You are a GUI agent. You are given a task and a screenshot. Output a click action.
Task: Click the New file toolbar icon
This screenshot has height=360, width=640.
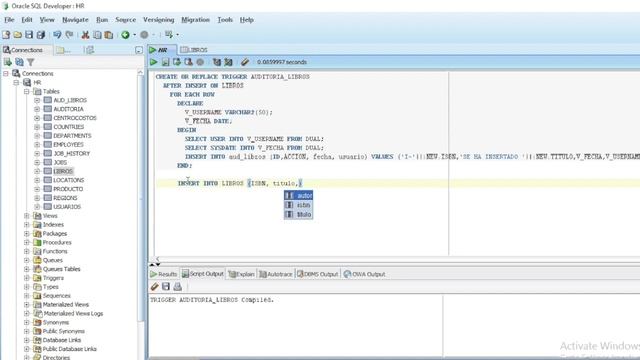(x=6, y=35)
